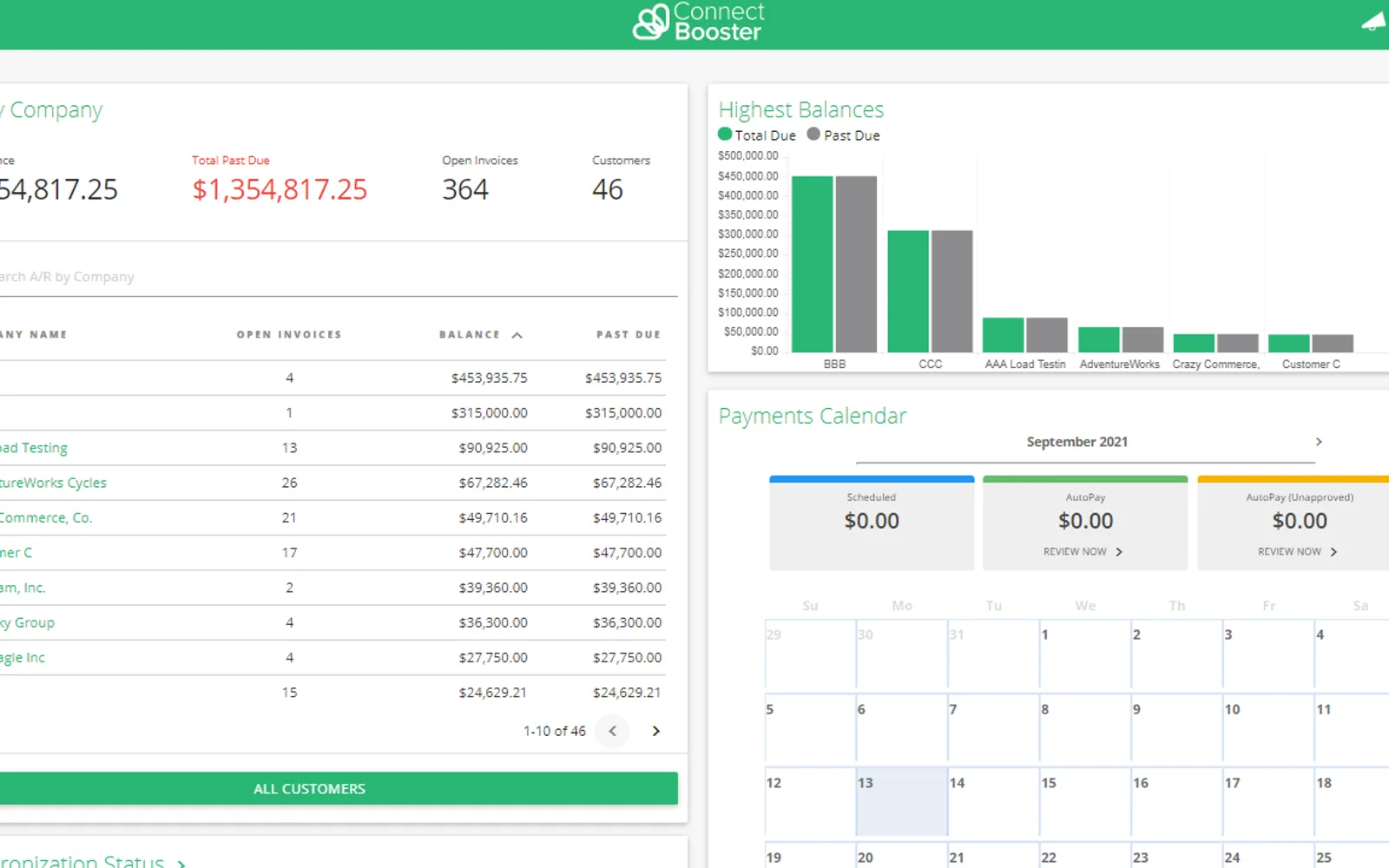Select the AutoPay payments card

pyautogui.click(x=1085, y=523)
